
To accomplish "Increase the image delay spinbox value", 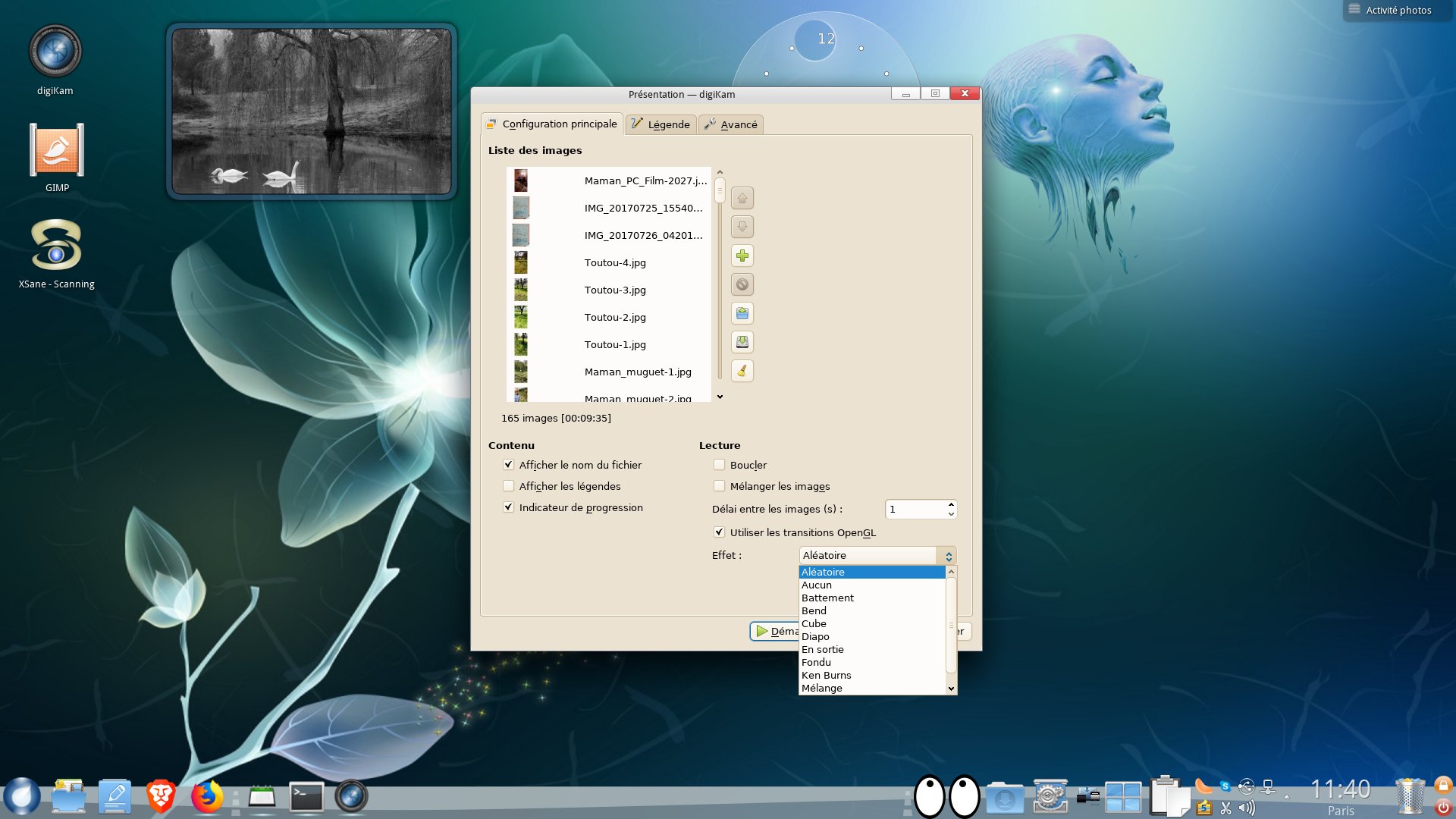I will pyautogui.click(x=951, y=504).
